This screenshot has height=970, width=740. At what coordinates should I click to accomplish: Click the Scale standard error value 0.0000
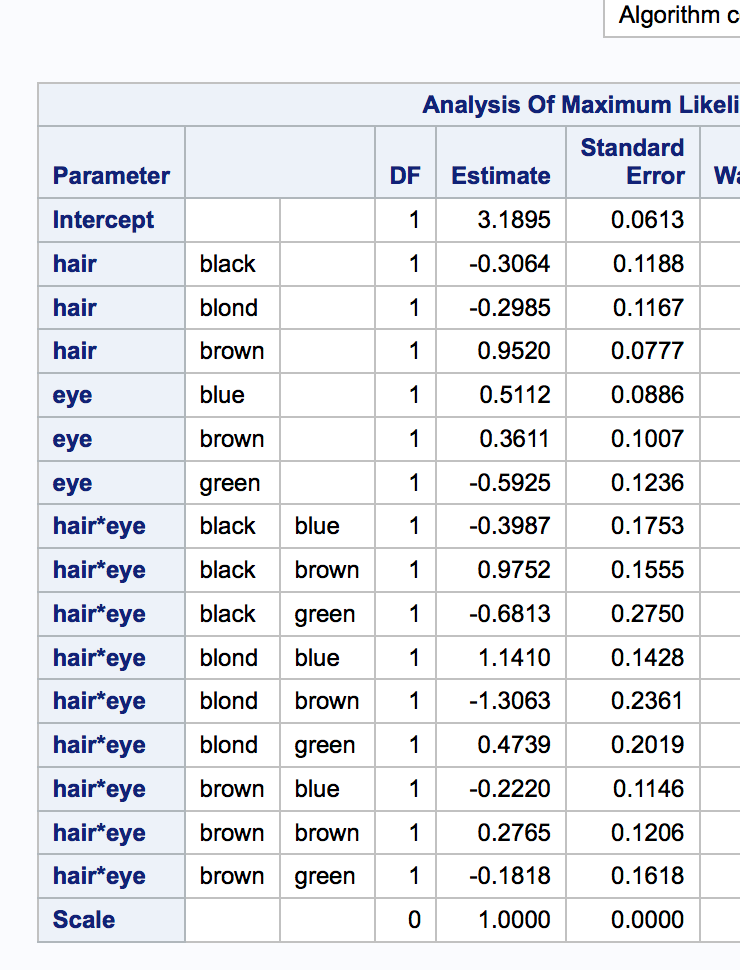point(648,920)
